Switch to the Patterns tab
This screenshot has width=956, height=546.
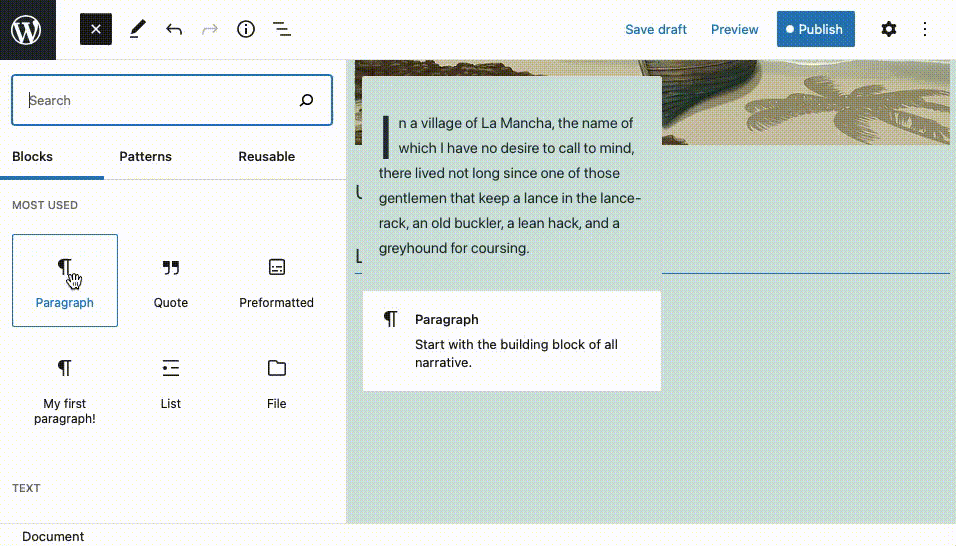pos(145,157)
